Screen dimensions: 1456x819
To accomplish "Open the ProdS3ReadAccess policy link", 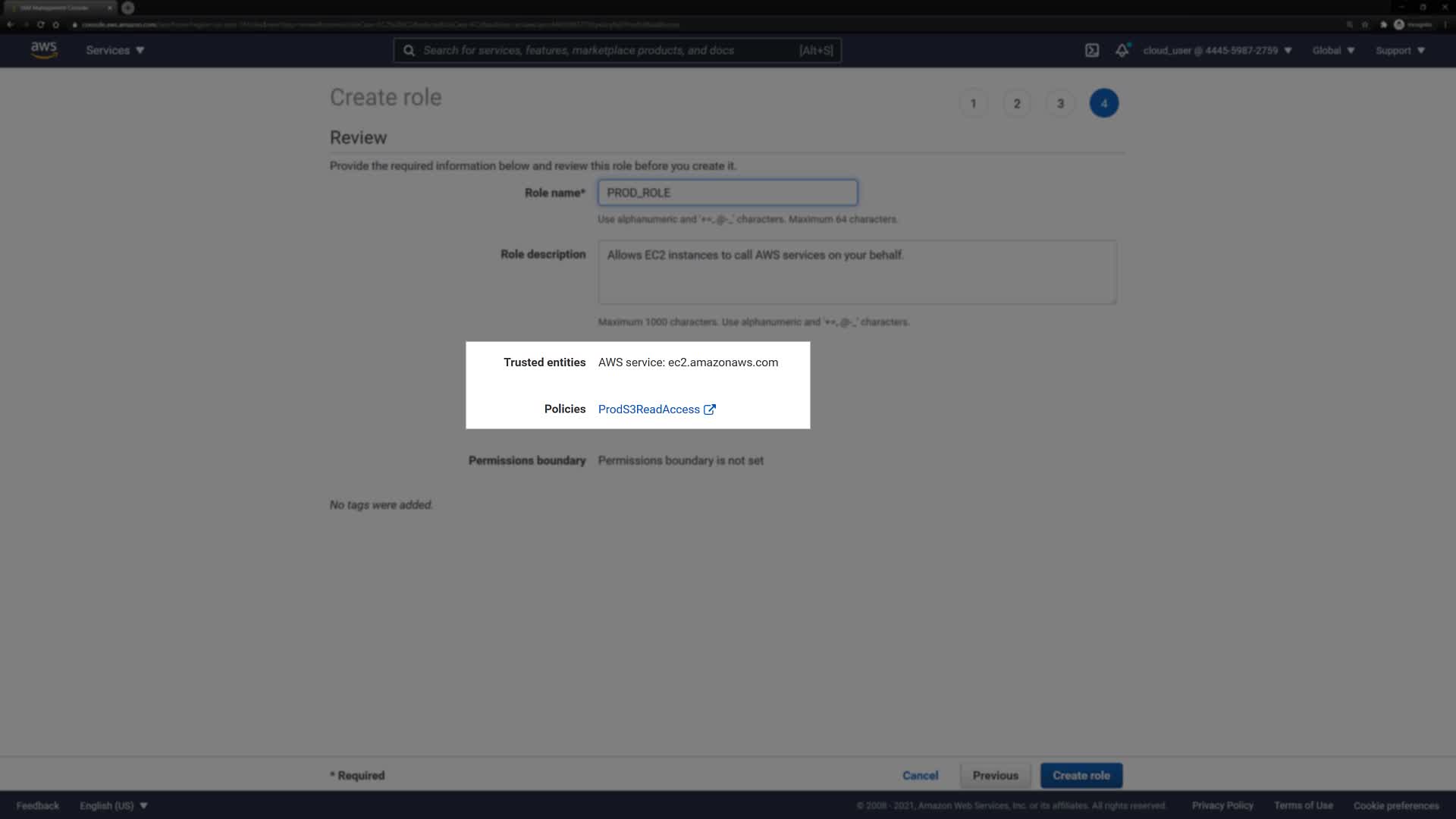I will pyautogui.click(x=648, y=409).
